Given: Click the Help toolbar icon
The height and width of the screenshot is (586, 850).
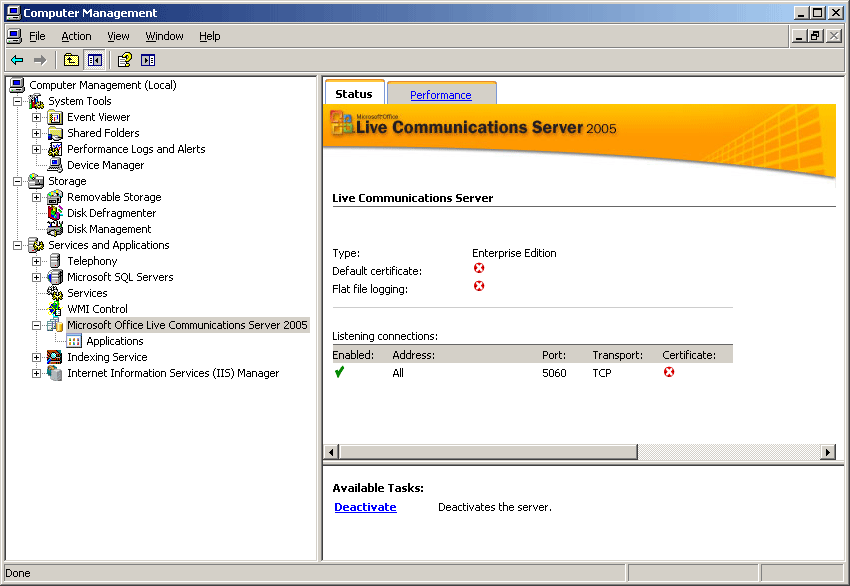Looking at the screenshot, I should tap(125, 60).
